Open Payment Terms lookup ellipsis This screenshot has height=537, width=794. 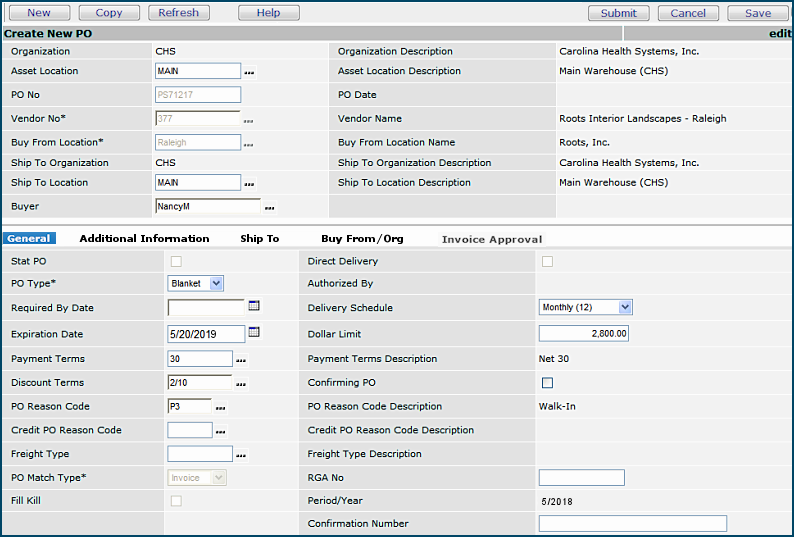(x=241, y=360)
